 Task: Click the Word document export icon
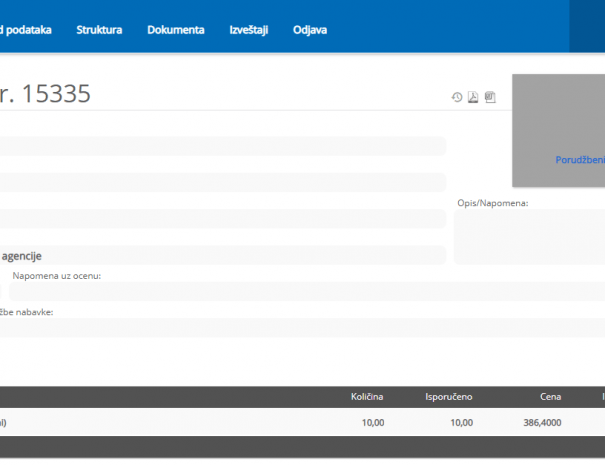tap(490, 97)
